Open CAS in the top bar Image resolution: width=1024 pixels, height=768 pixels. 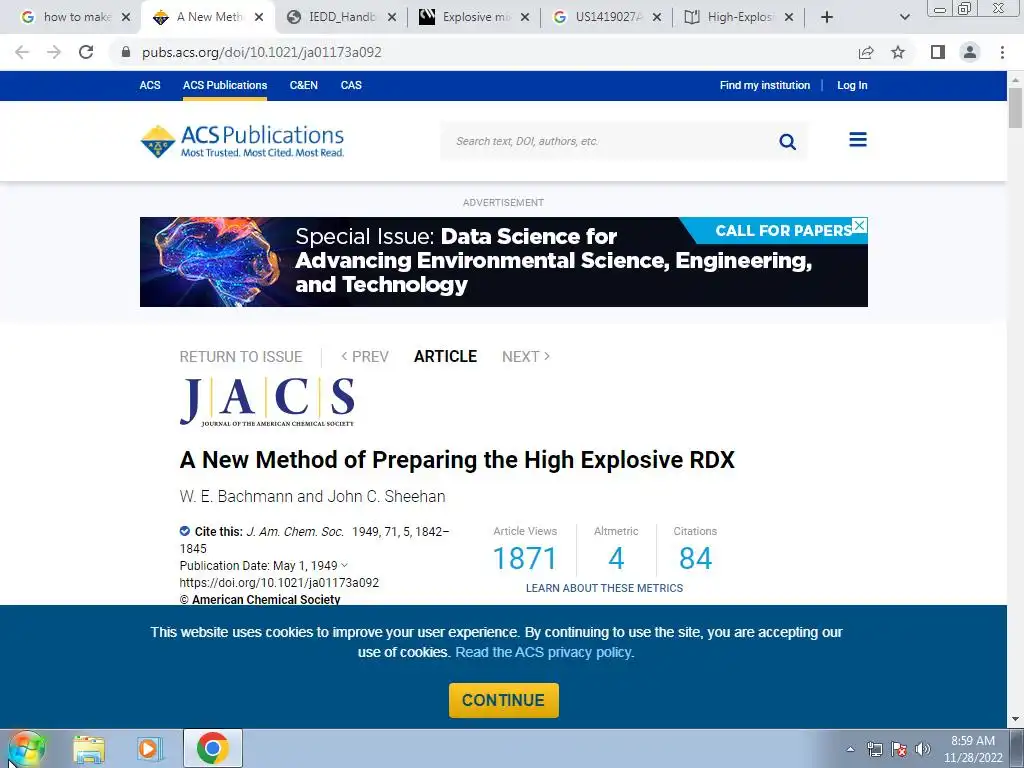tap(351, 85)
